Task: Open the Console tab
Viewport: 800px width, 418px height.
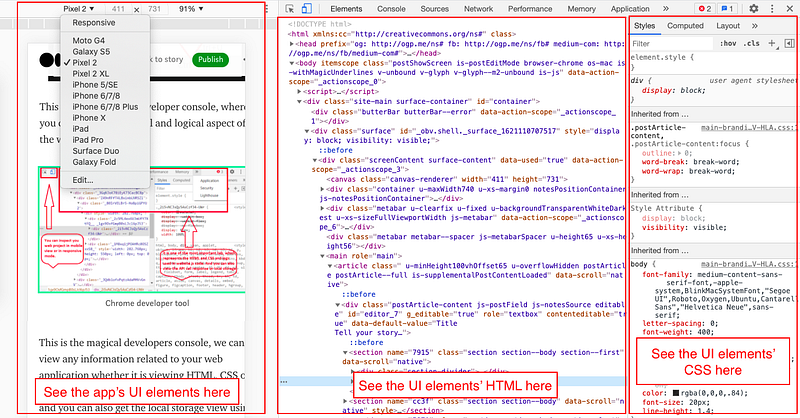Action: [391, 9]
